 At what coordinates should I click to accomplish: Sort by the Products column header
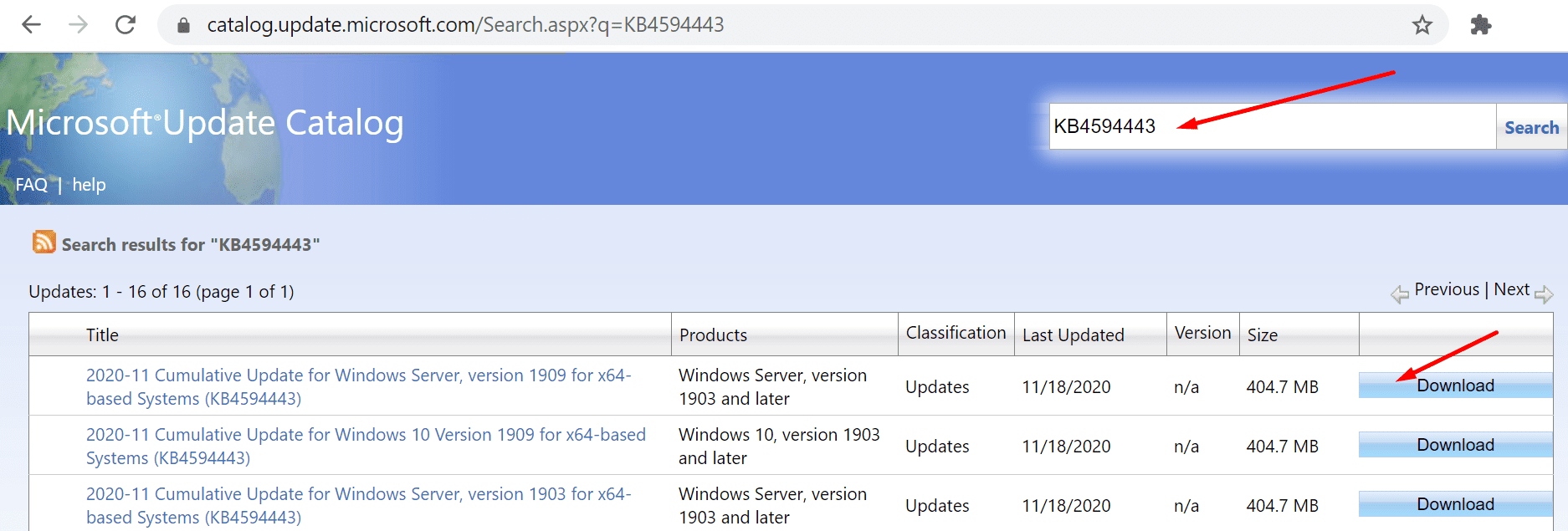point(713,335)
